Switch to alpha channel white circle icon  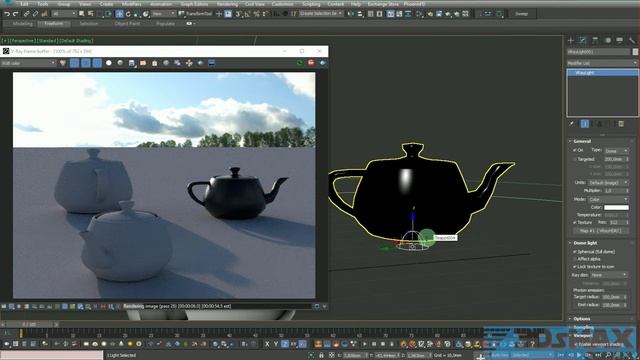coord(109,63)
